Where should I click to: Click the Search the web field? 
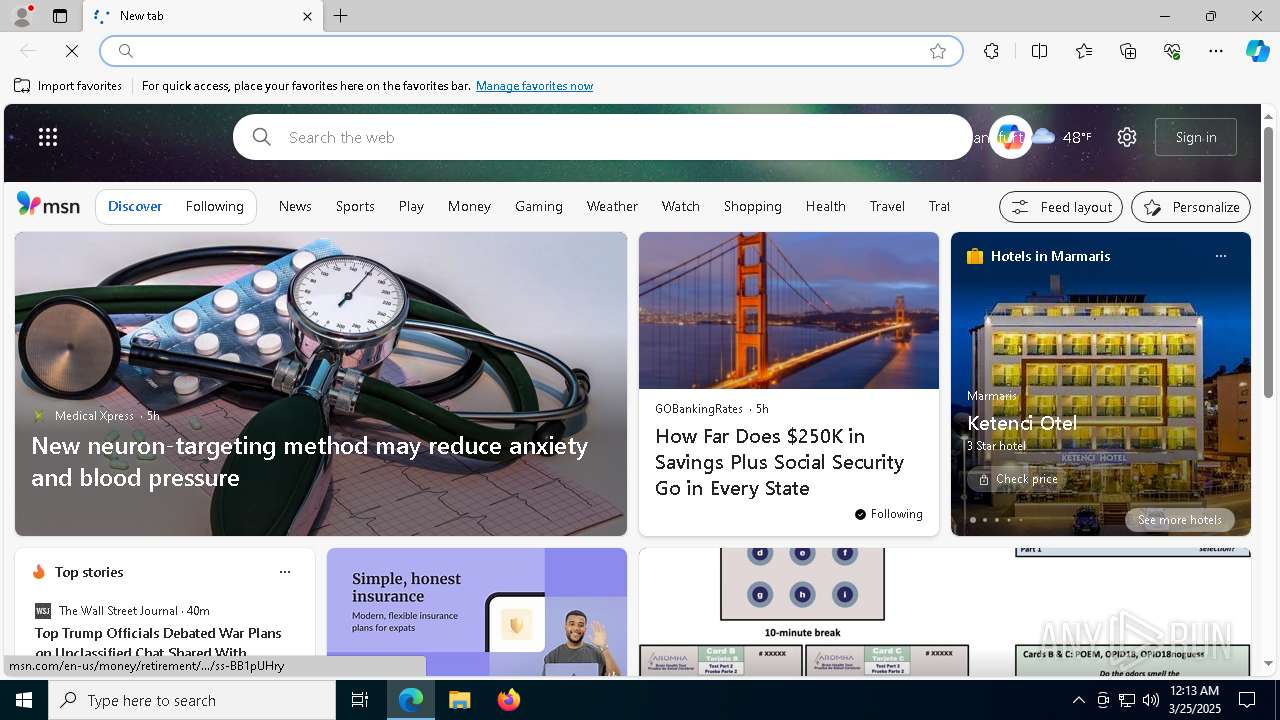(x=603, y=137)
